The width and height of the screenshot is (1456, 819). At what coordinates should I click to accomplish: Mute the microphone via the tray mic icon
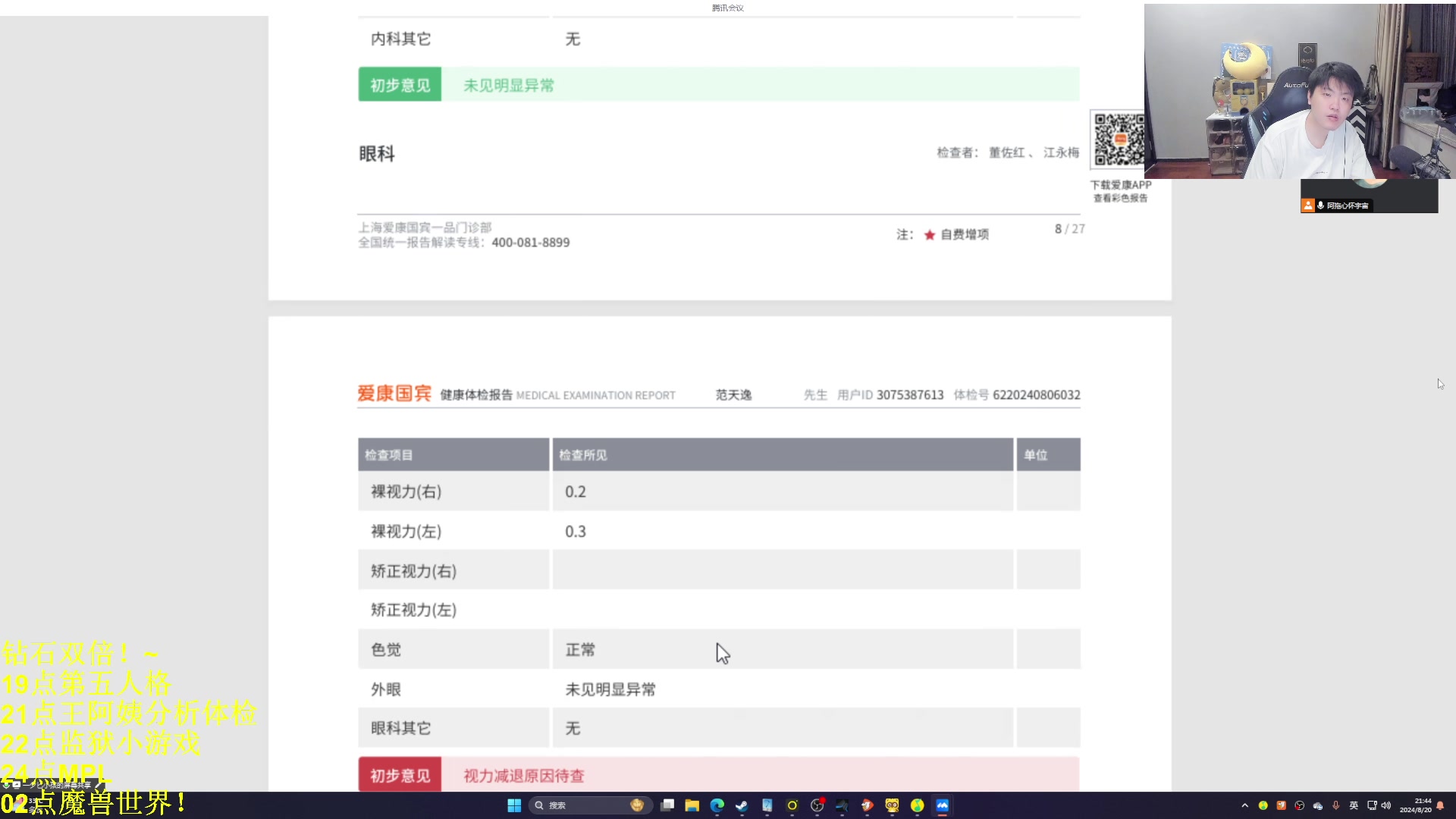(x=1335, y=806)
